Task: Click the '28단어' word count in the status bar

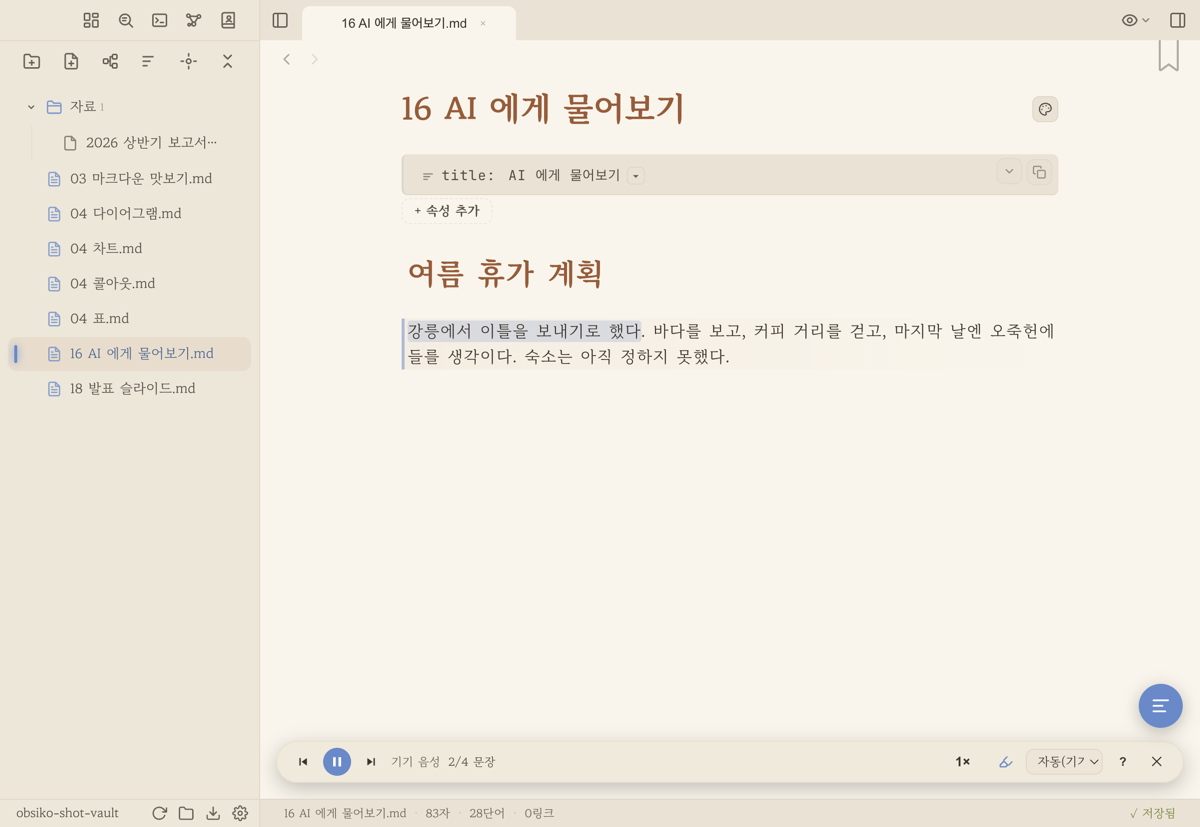Action: 487,813
